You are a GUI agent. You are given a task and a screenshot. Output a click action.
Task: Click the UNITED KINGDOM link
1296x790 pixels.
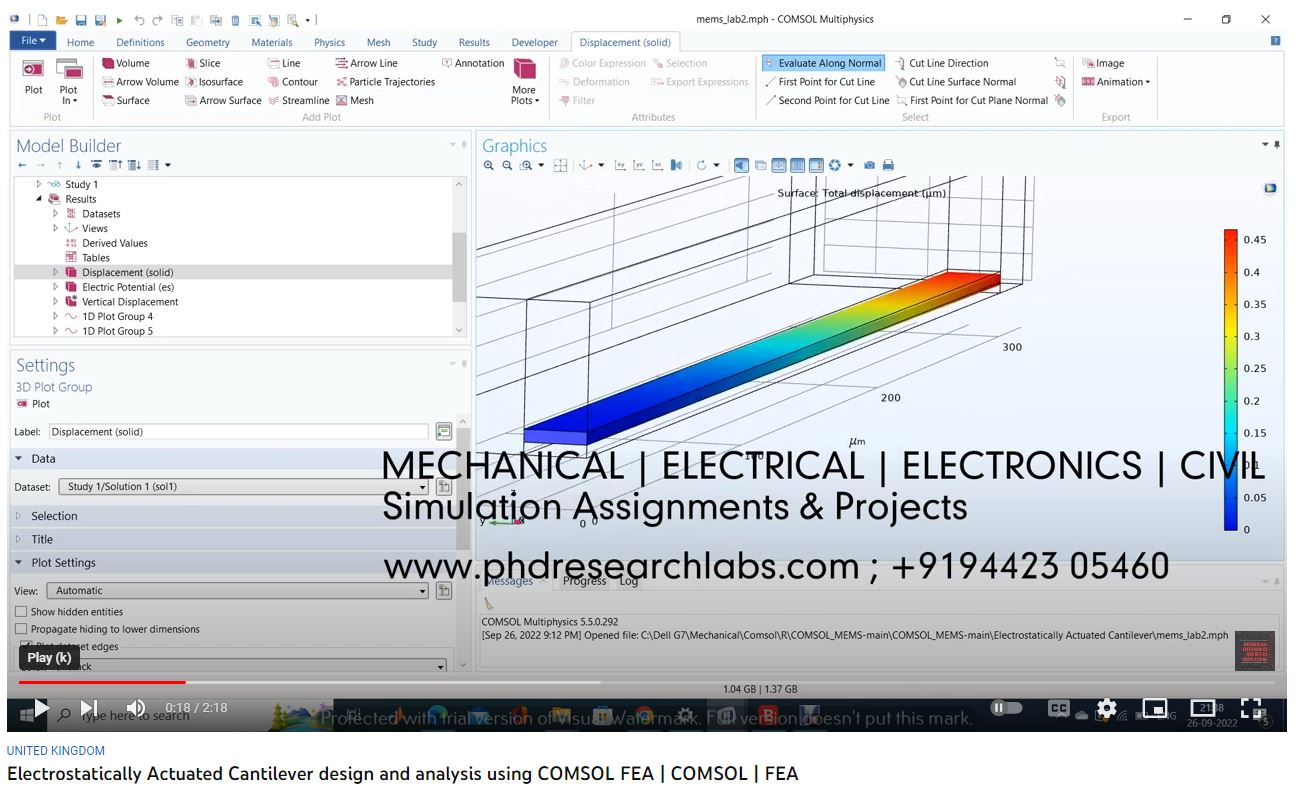coord(56,750)
